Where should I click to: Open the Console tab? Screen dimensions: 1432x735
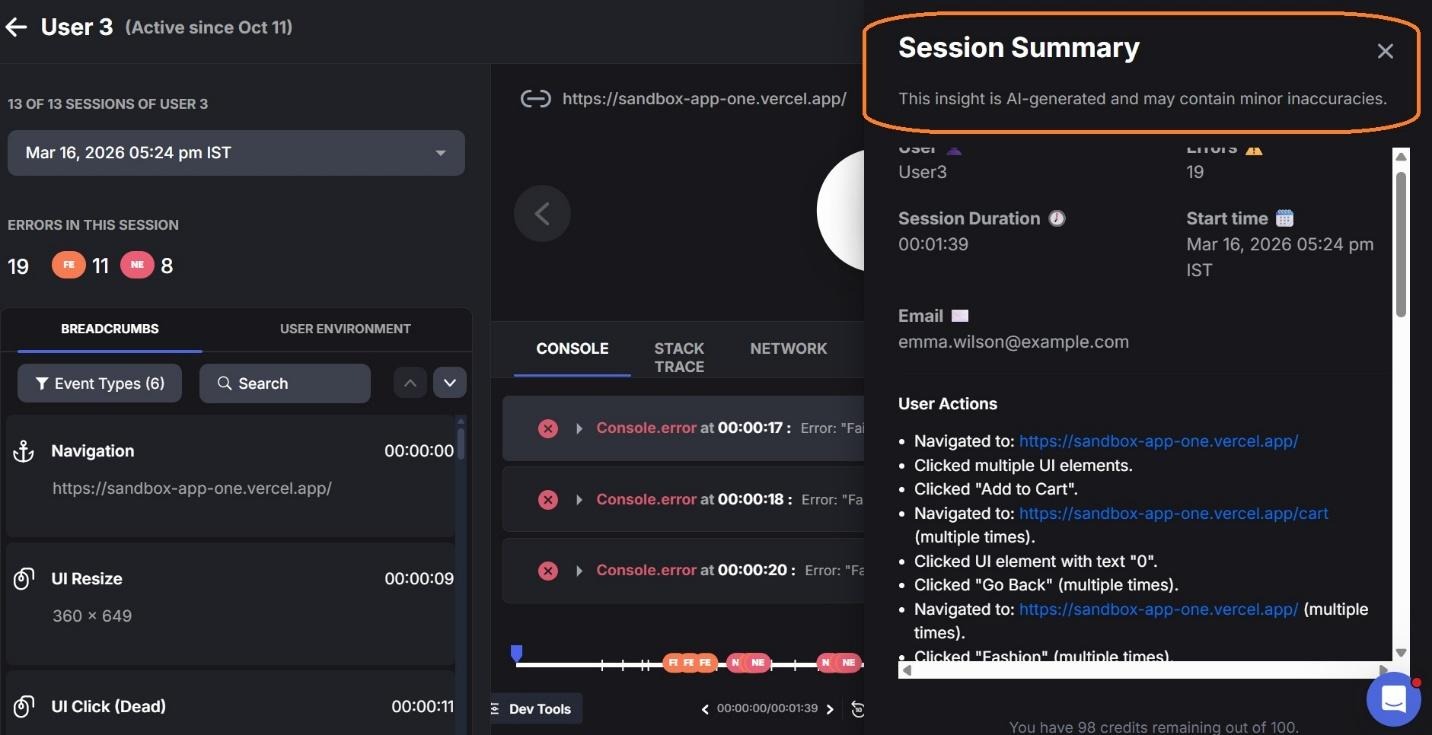click(x=572, y=348)
